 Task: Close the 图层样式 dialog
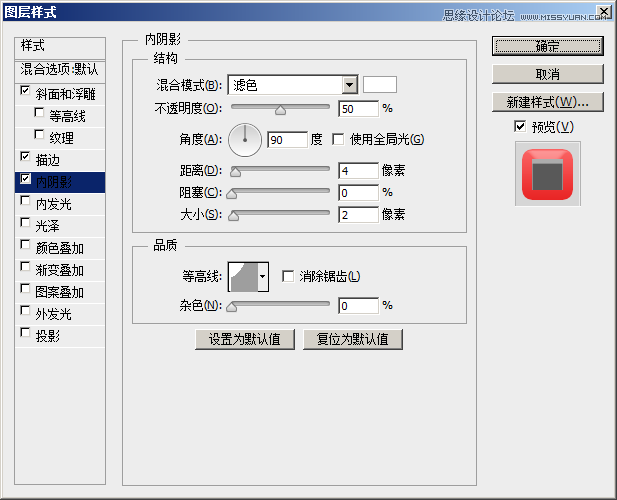[604, 12]
